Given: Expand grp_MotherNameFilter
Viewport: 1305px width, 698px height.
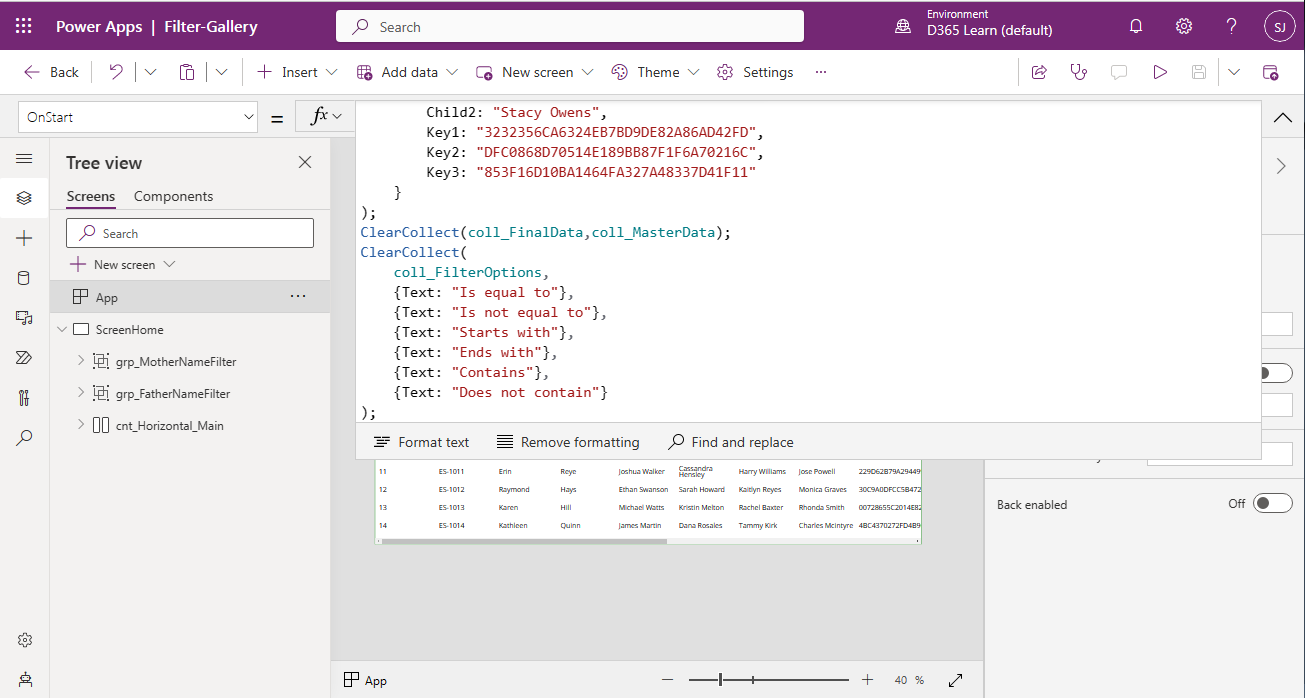Looking at the screenshot, I should coord(80,361).
